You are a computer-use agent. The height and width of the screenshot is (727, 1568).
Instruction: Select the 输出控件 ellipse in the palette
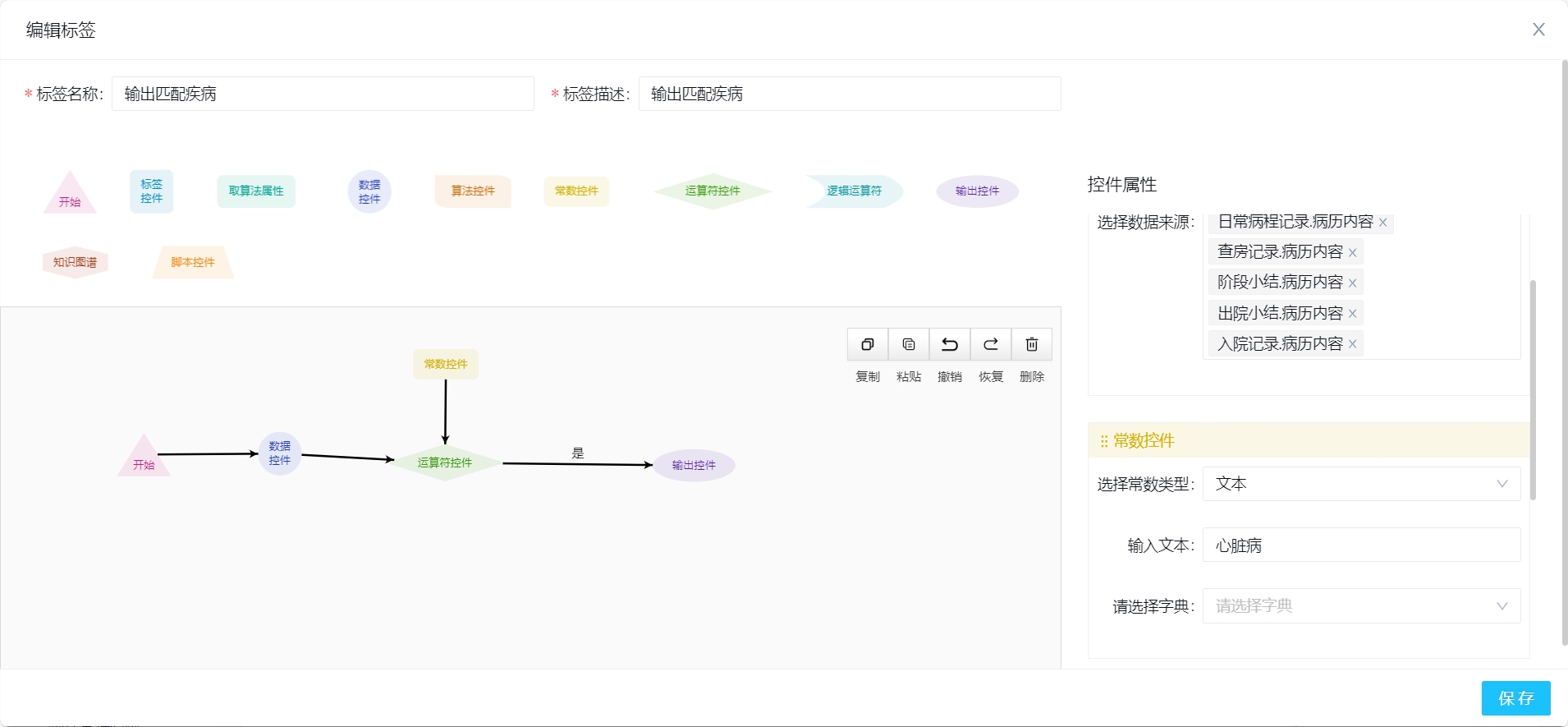click(977, 191)
